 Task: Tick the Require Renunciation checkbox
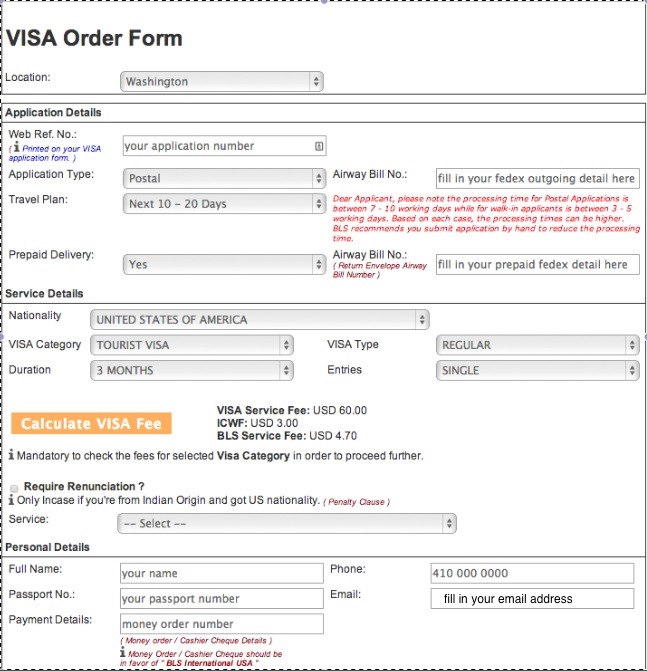(x=13, y=486)
